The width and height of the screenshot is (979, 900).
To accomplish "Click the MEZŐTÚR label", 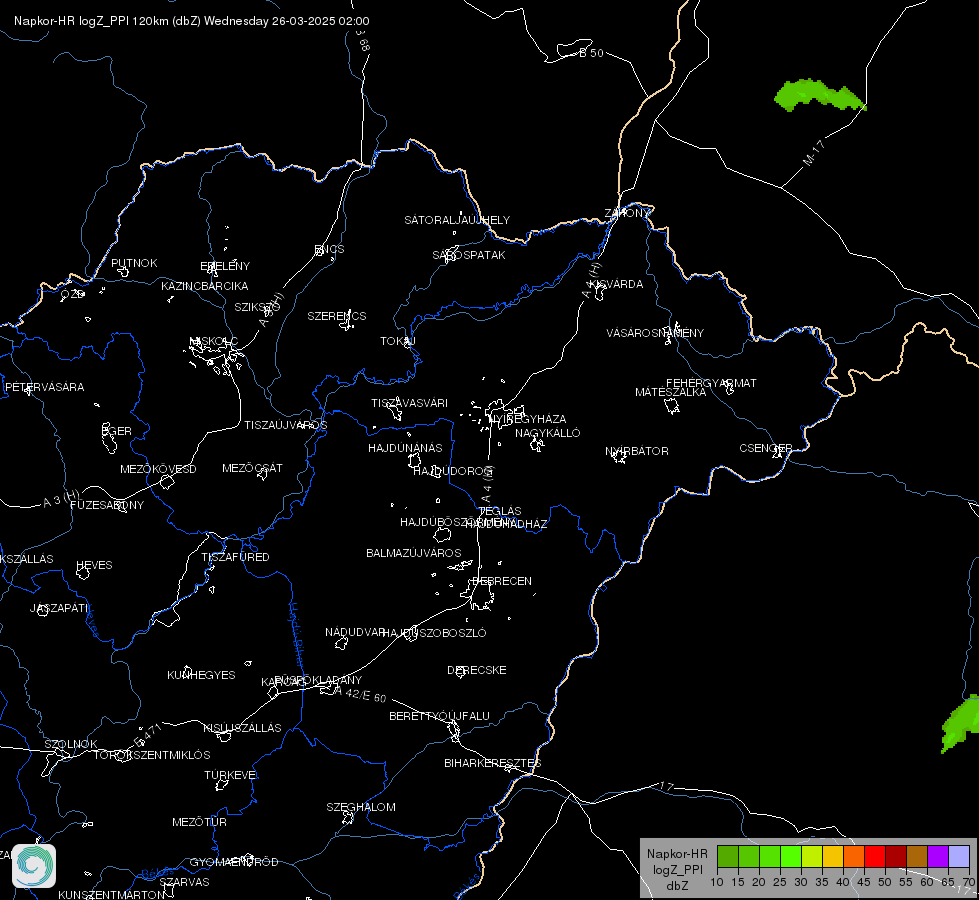I will click(x=199, y=822).
